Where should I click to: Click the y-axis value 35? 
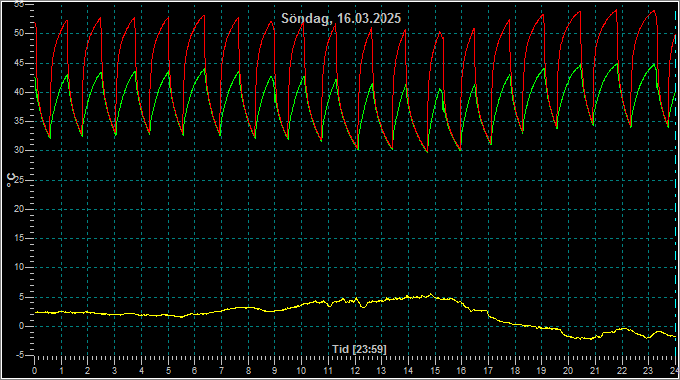pyautogui.click(x=19, y=121)
